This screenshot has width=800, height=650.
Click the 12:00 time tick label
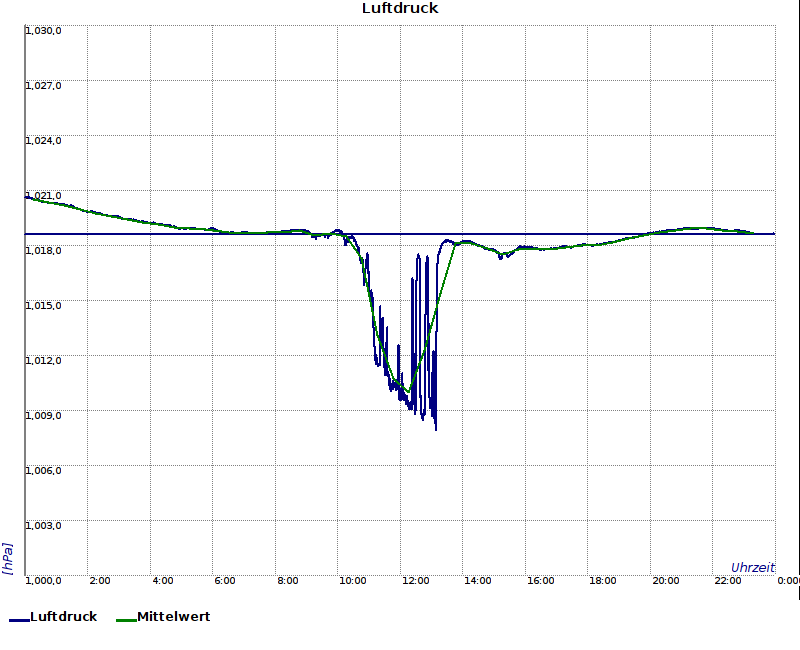[x=415, y=581]
